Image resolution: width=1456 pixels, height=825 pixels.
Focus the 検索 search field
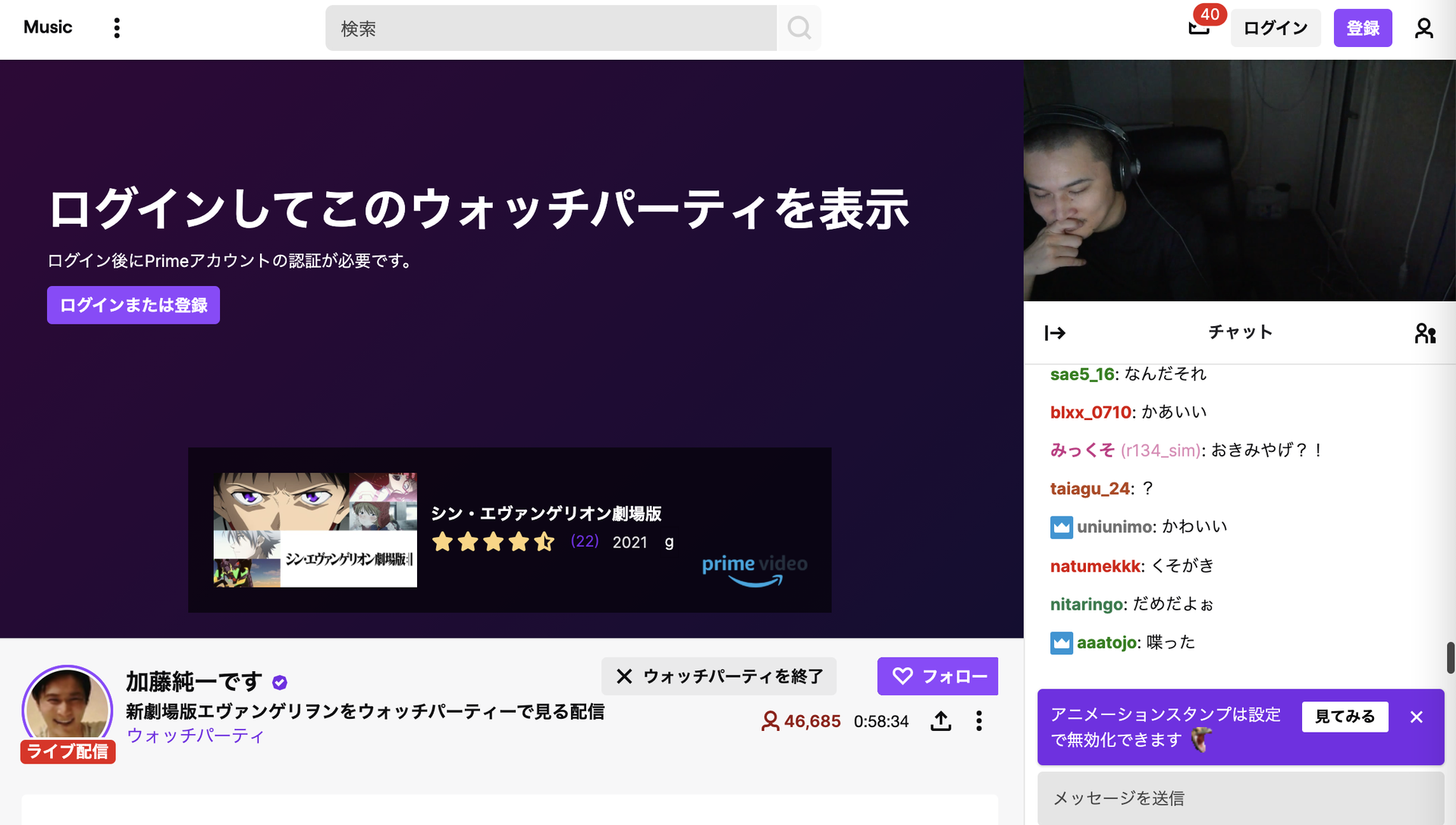click(551, 28)
